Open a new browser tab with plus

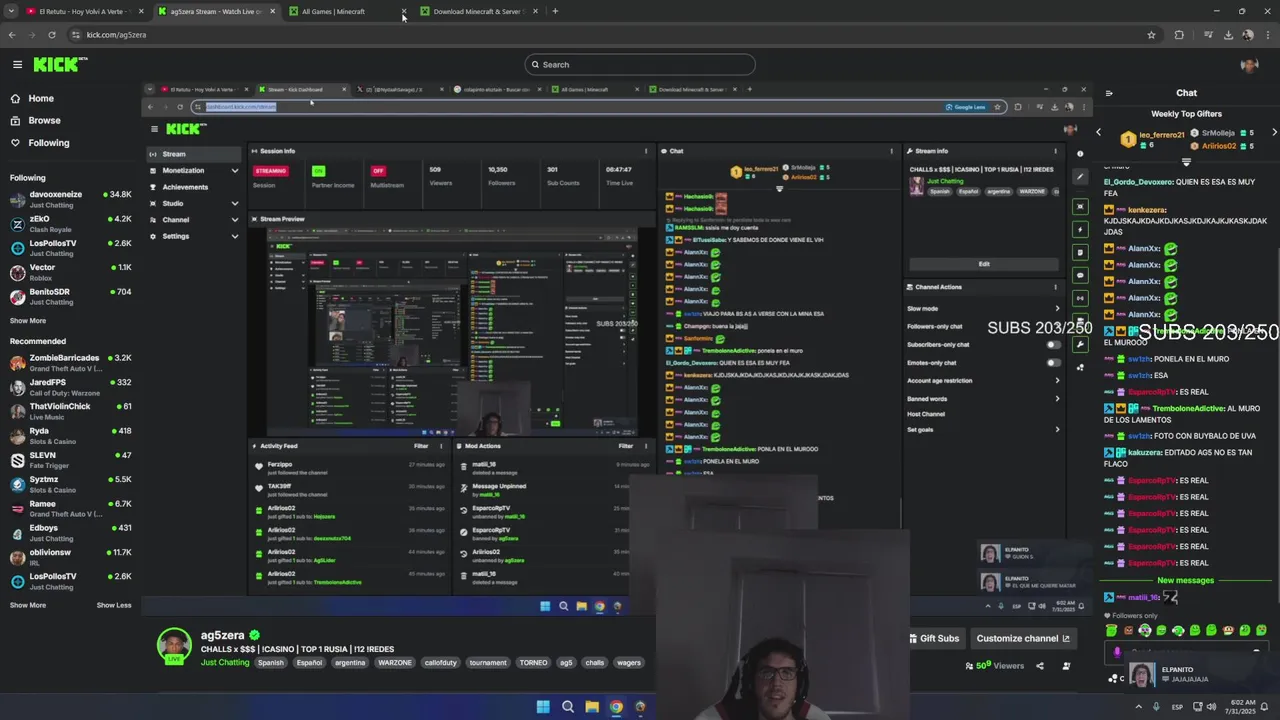click(x=555, y=11)
